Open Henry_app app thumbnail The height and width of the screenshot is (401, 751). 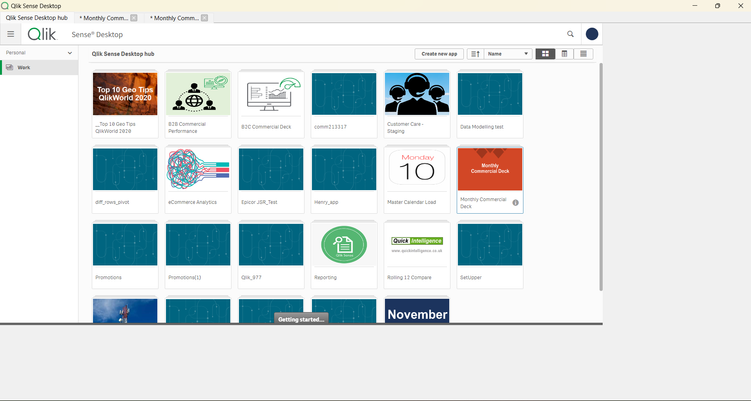tap(344, 169)
